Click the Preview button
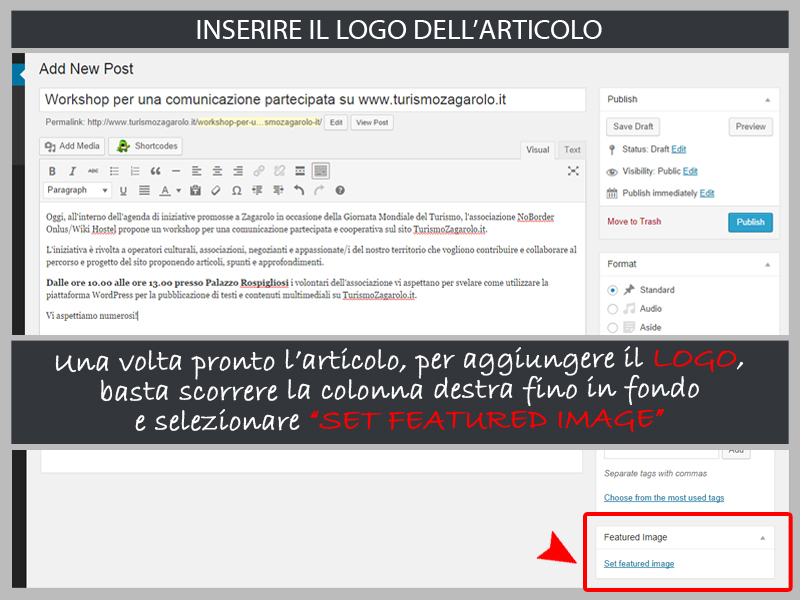This screenshot has height=600, width=800. click(751, 127)
